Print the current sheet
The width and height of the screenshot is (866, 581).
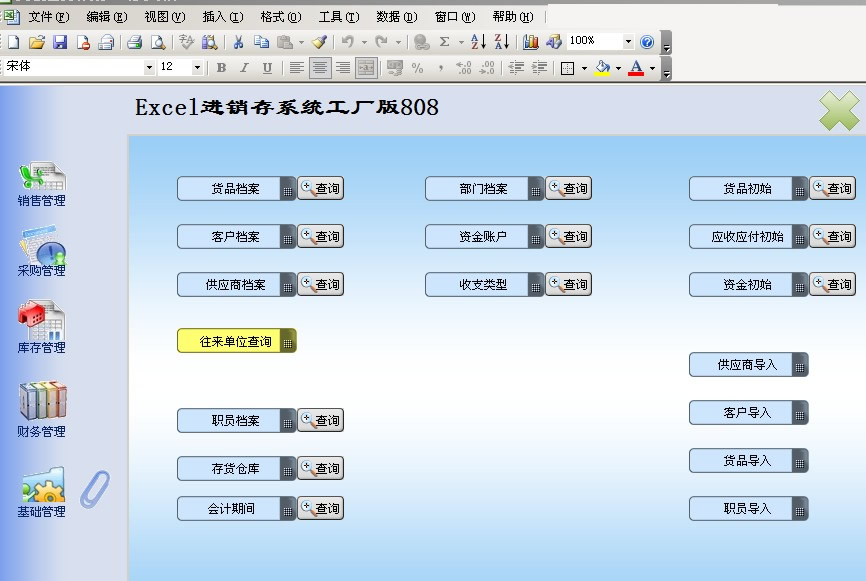click(134, 42)
